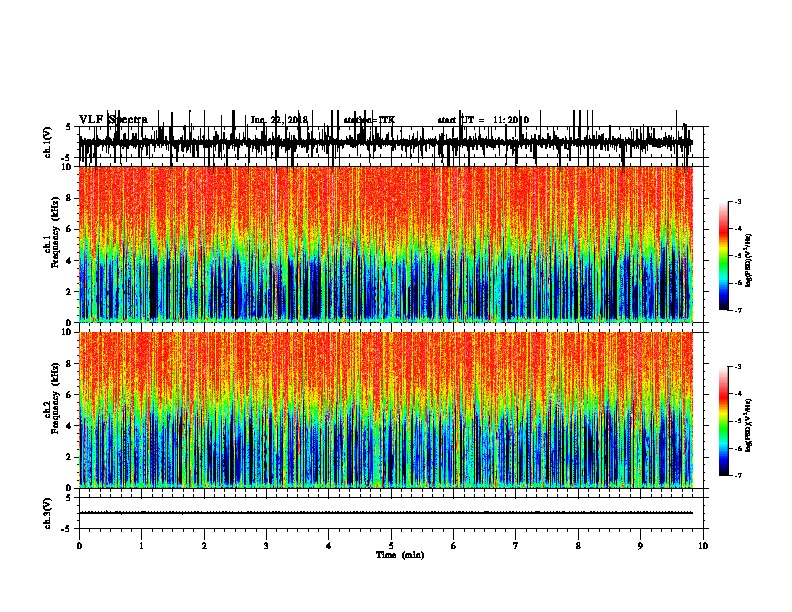Click the -3 value on ch.2 color bar
This screenshot has width=792, height=612.
(738, 367)
